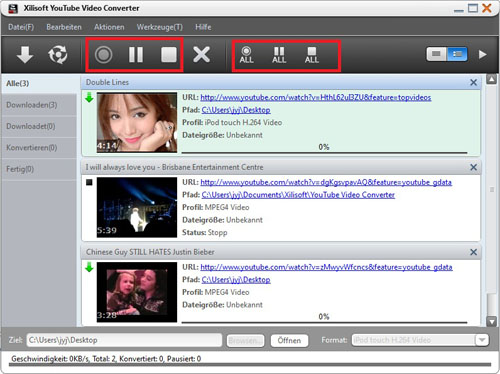Screen dimensions: 500x374
Task: Click the Öffnen button
Action: pyautogui.click(x=289, y=341)
